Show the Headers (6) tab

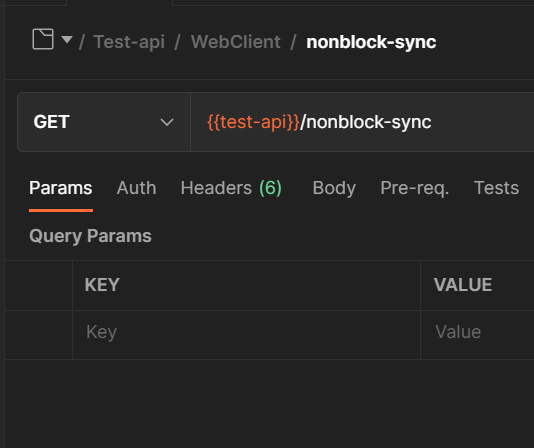click(x=231, y=188)
